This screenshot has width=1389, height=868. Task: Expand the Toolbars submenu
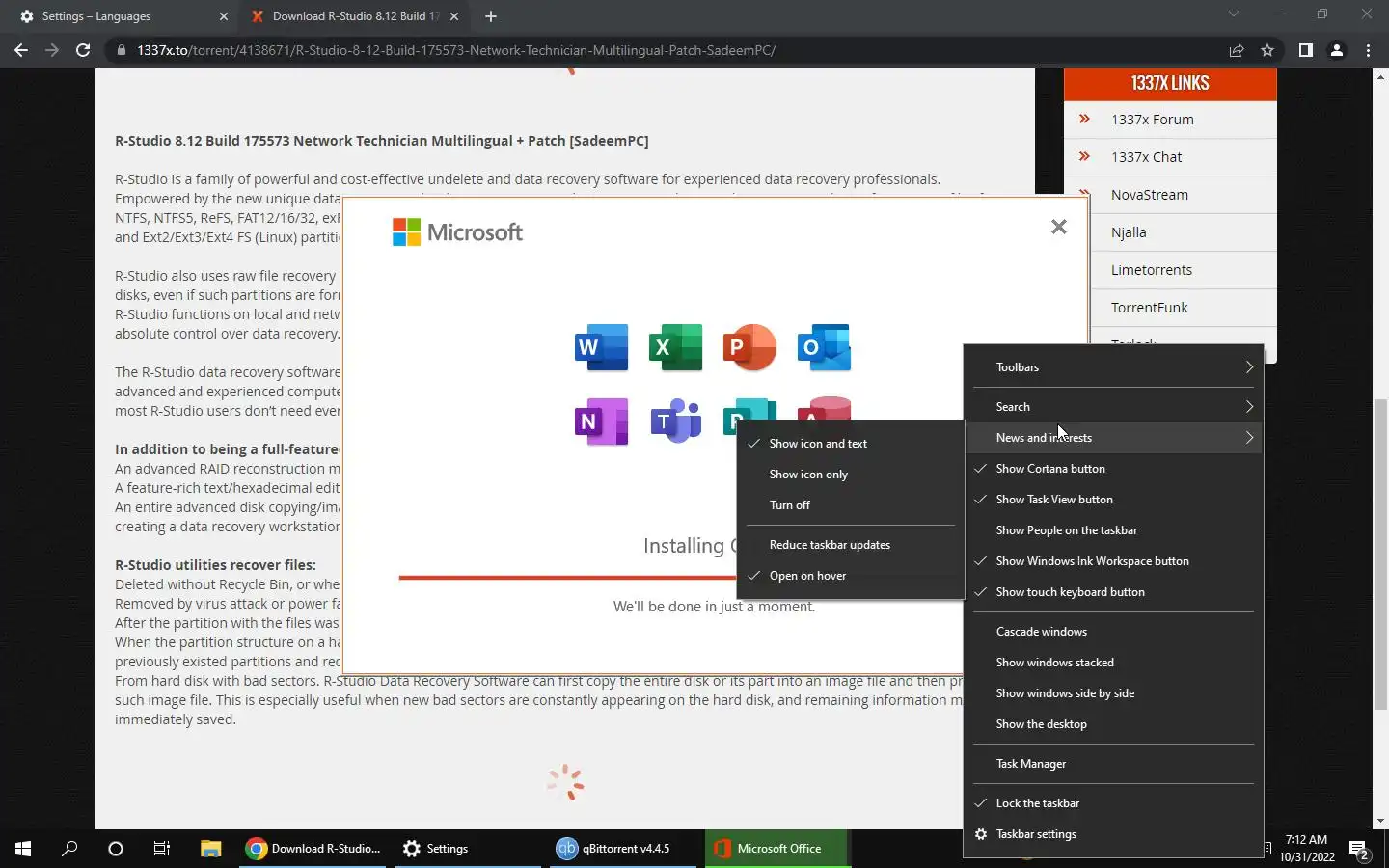point(1113,367)
